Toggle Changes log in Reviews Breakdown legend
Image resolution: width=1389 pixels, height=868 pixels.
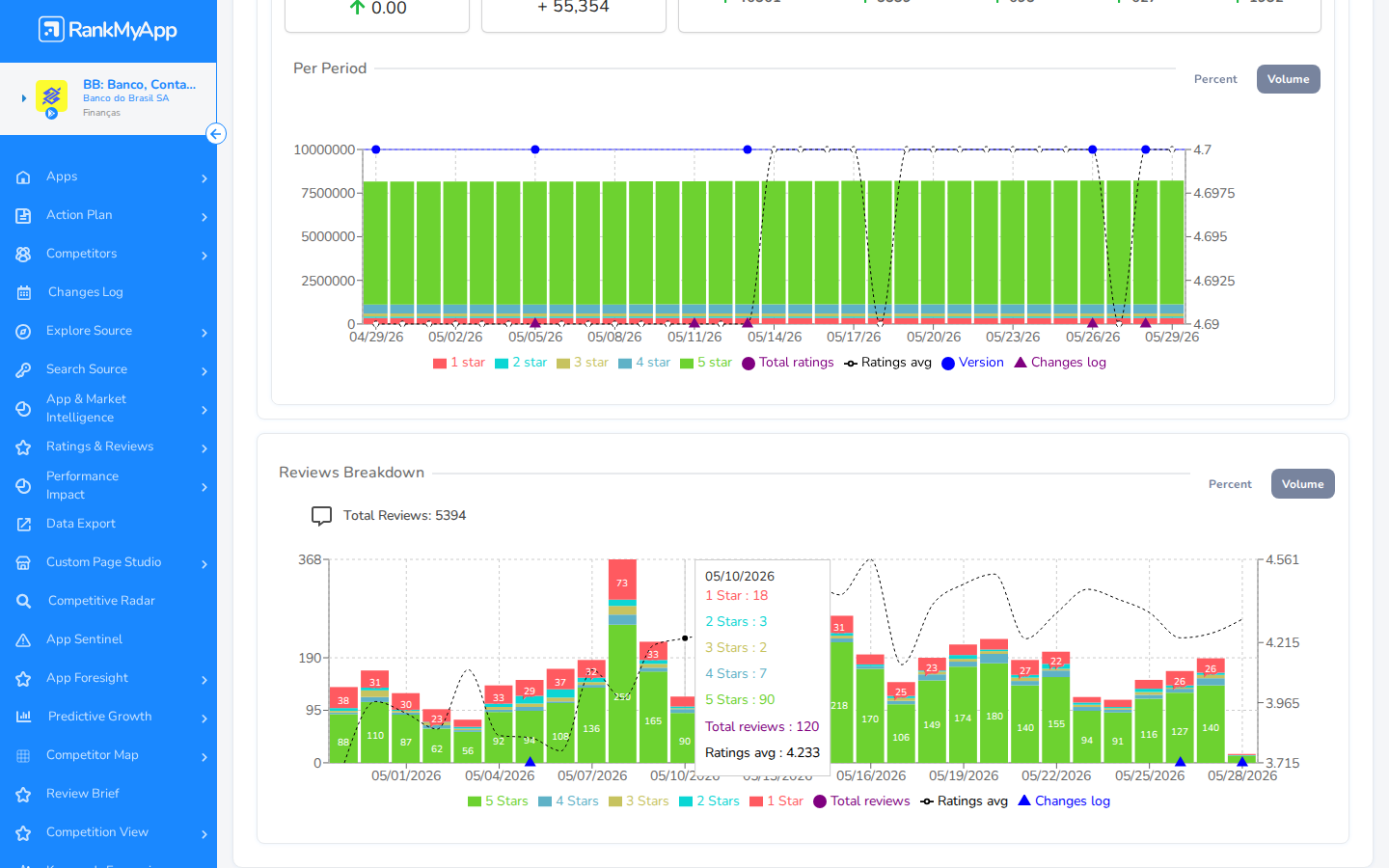click(1064, 801)
